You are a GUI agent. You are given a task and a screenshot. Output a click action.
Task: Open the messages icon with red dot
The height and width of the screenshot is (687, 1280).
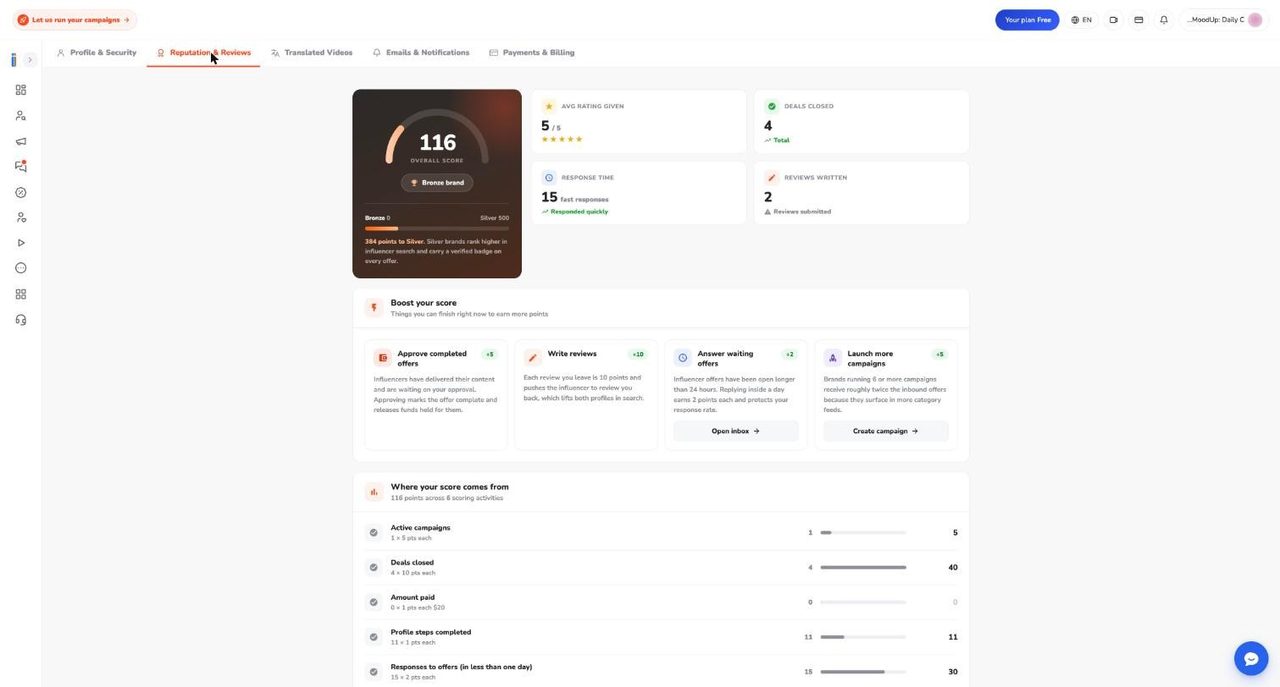(x=21, y=166)
